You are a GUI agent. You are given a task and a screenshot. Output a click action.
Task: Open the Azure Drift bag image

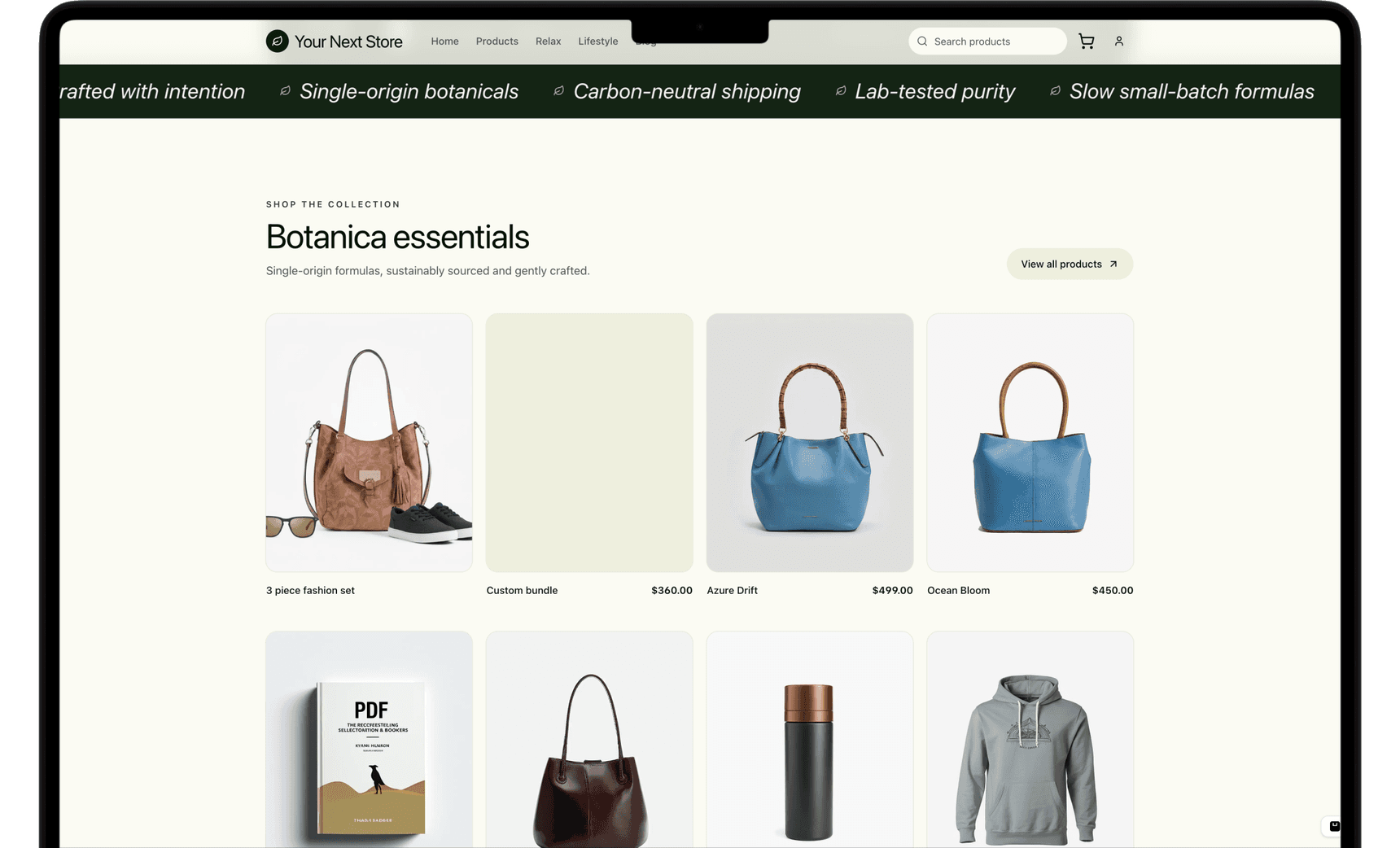[810, 443]
